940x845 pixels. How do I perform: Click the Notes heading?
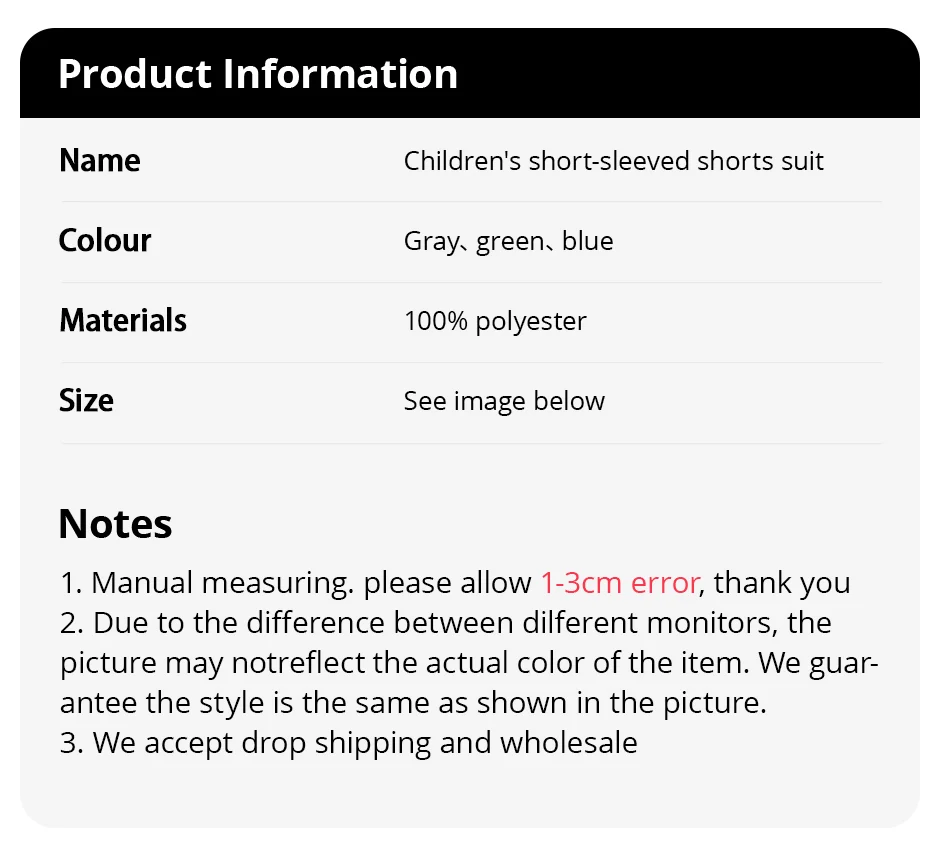pyautogui.click(x=115, y=524)
